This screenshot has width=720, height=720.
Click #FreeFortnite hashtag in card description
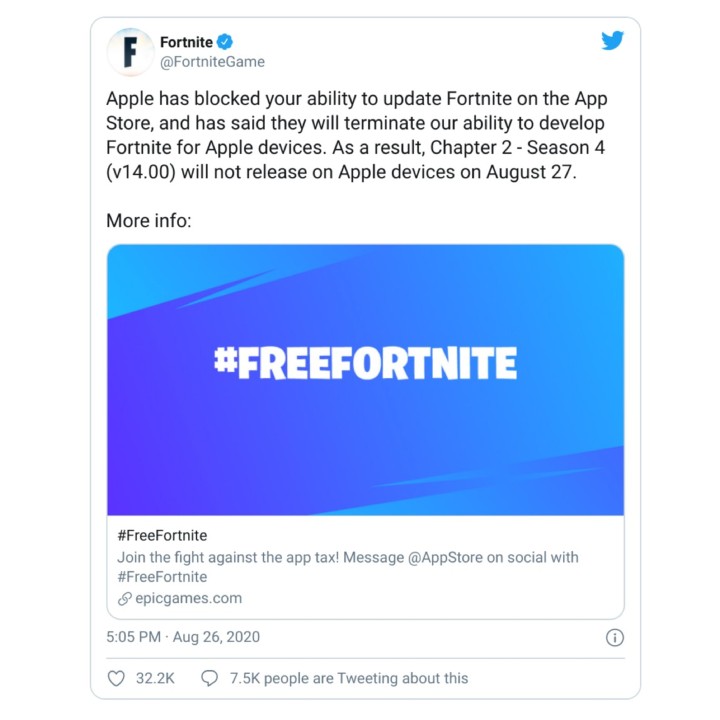point(162,577)
